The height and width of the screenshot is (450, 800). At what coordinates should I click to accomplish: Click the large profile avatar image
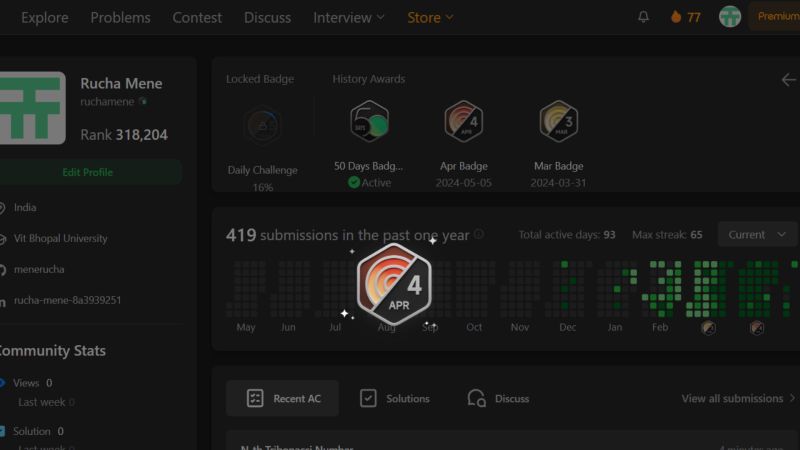(32, 108)
